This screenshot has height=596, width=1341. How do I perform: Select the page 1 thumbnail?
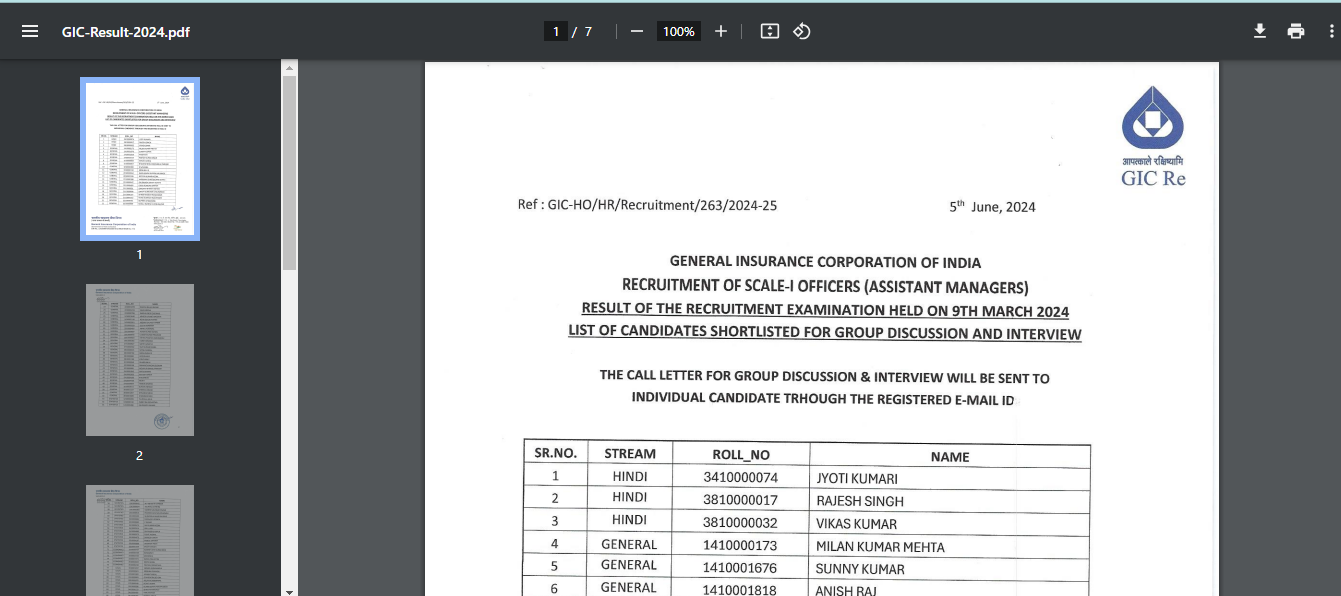click(x=140, y=159)
